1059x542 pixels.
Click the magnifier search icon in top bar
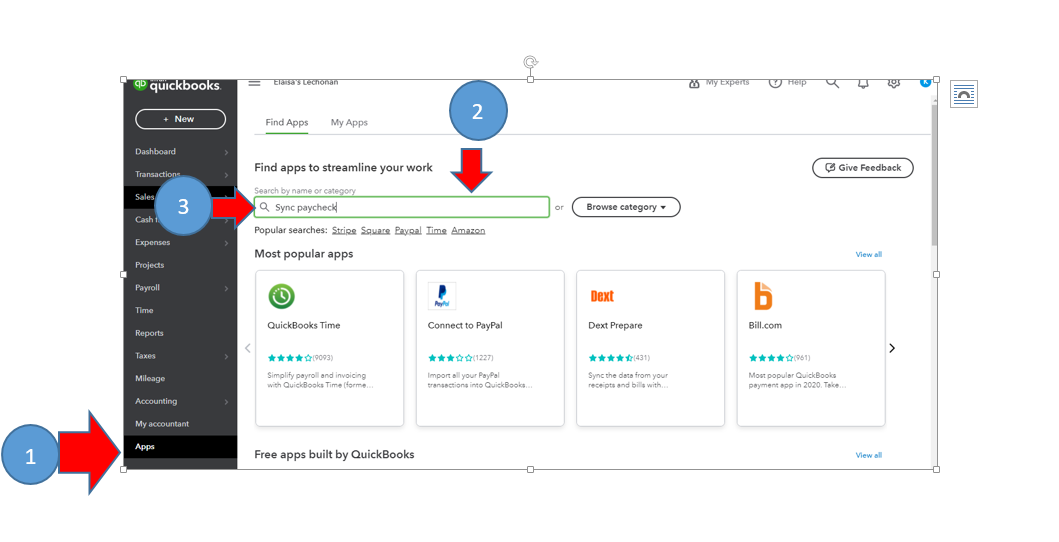point(833,83)
